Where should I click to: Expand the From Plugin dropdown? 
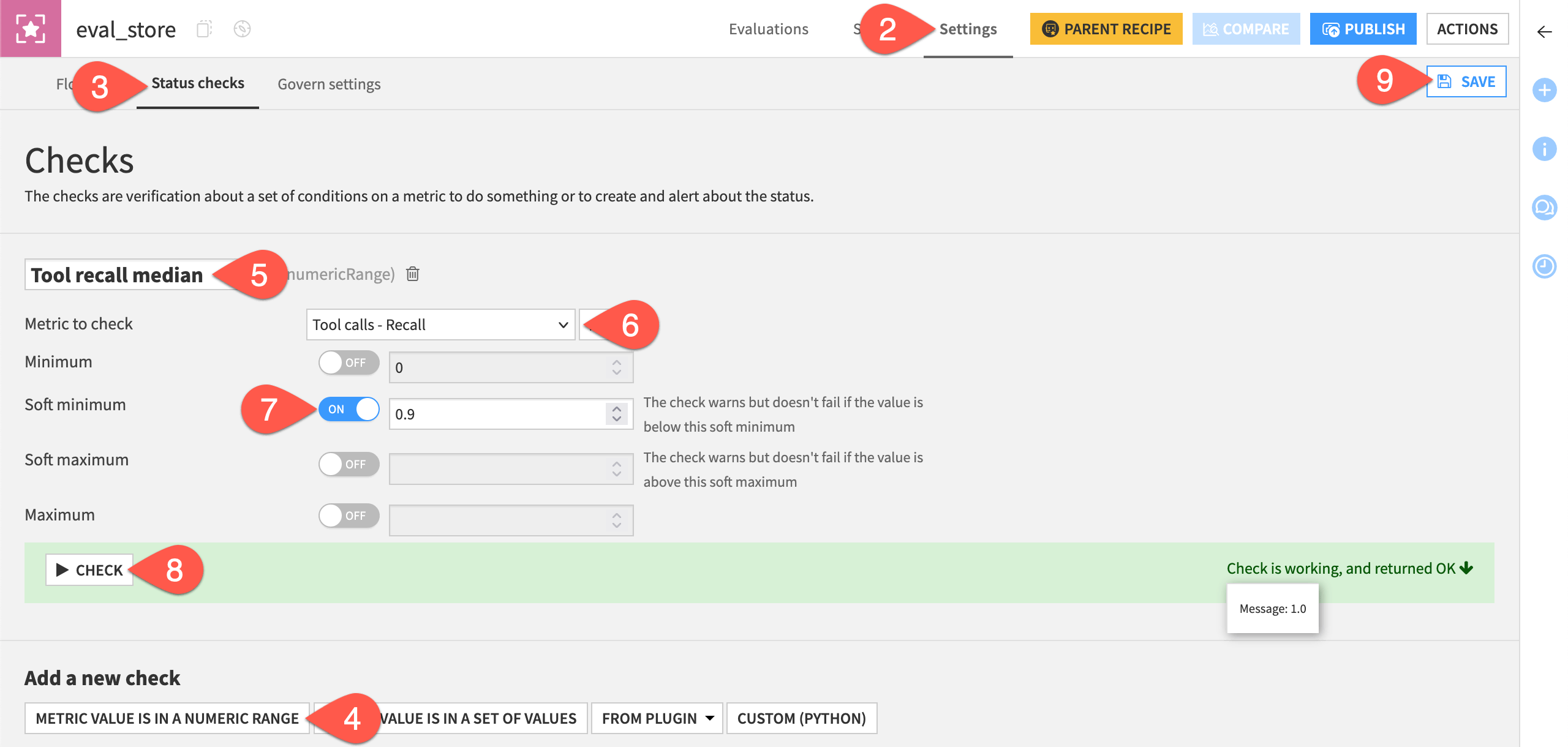pyautogui.click(x=656, y=718)
